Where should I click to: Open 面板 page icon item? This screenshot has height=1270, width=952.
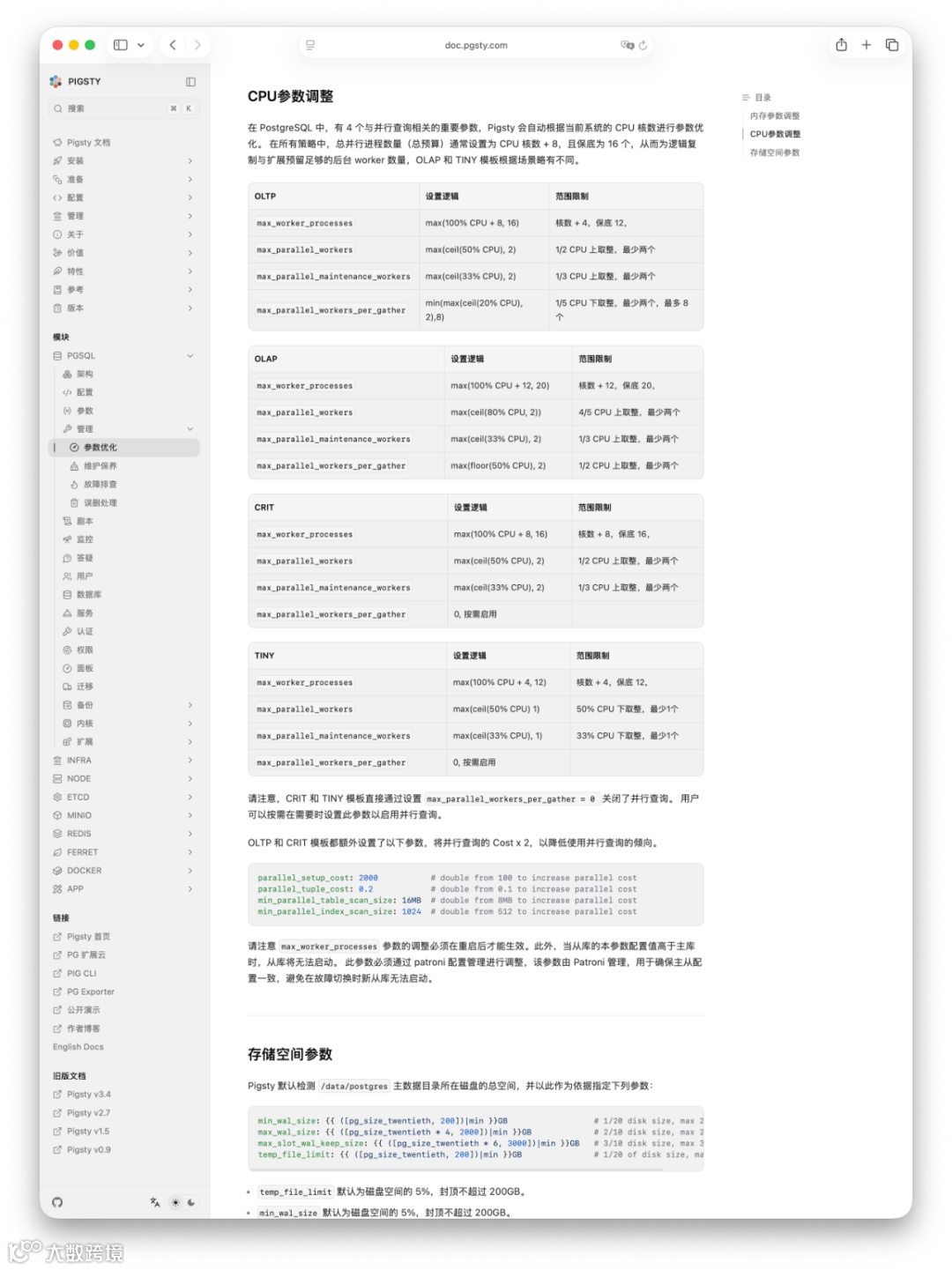[x=78, y=669]
